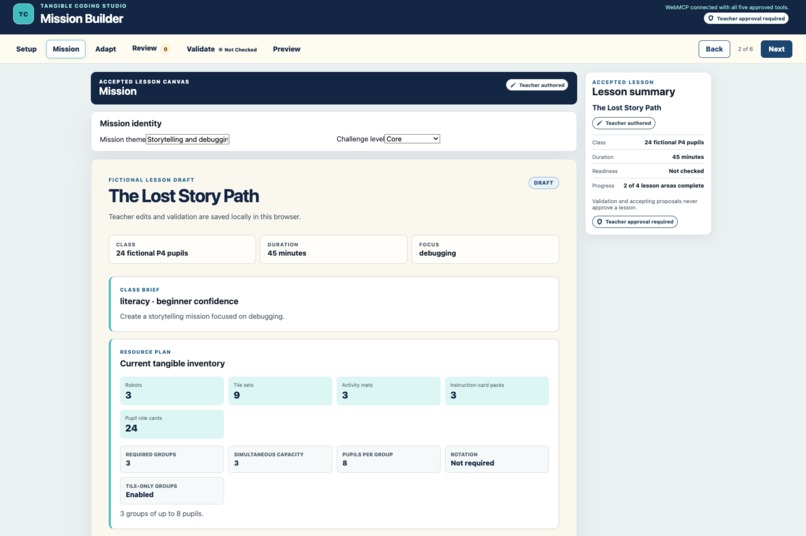Click Teacher authored badge in Lesson summary
The height and width of the screenshot is (536, 806).
point(624,123)
